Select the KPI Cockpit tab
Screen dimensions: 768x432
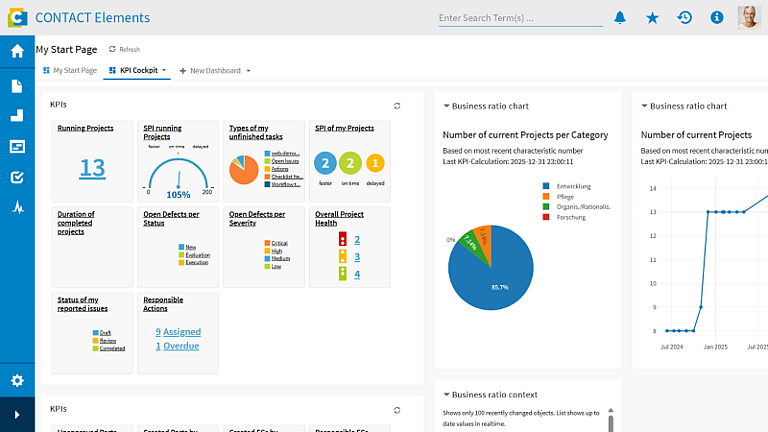[x=134, y=71]
